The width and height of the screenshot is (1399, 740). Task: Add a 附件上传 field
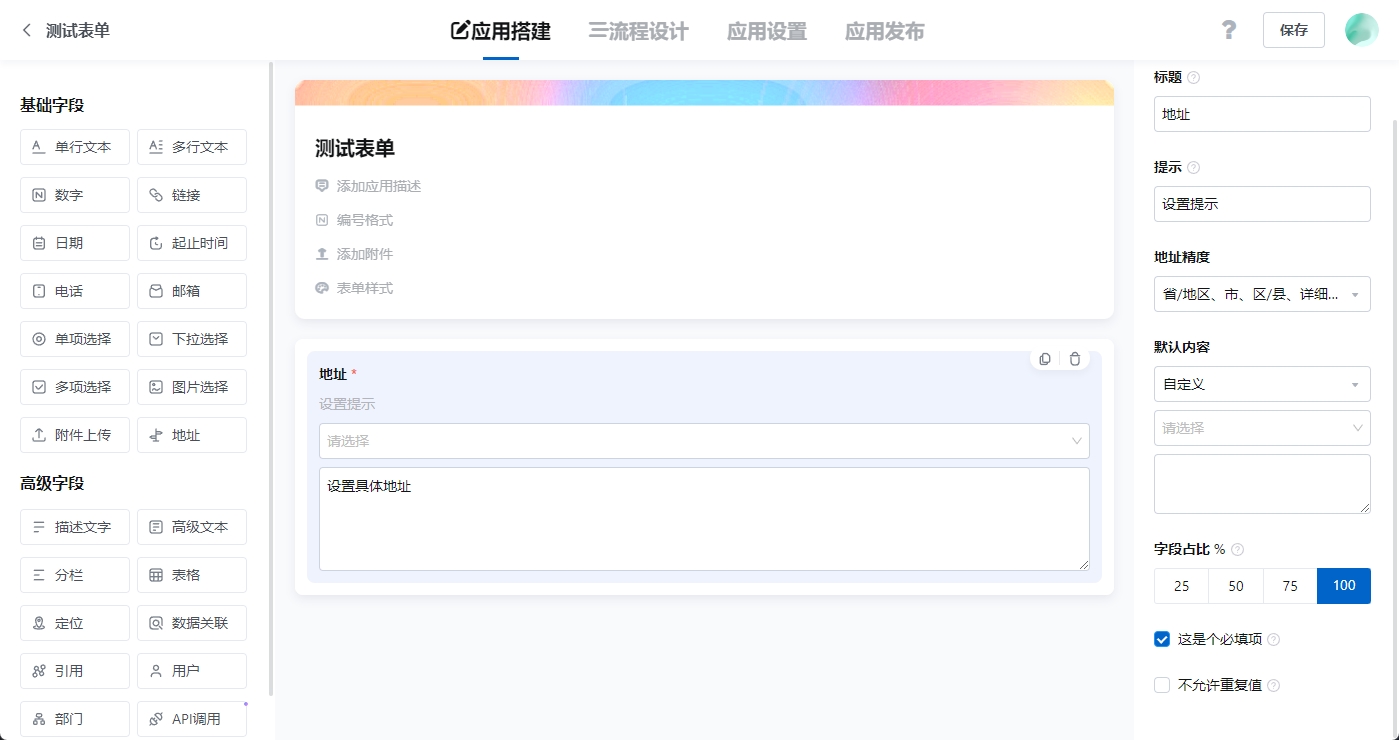[74, 434]
